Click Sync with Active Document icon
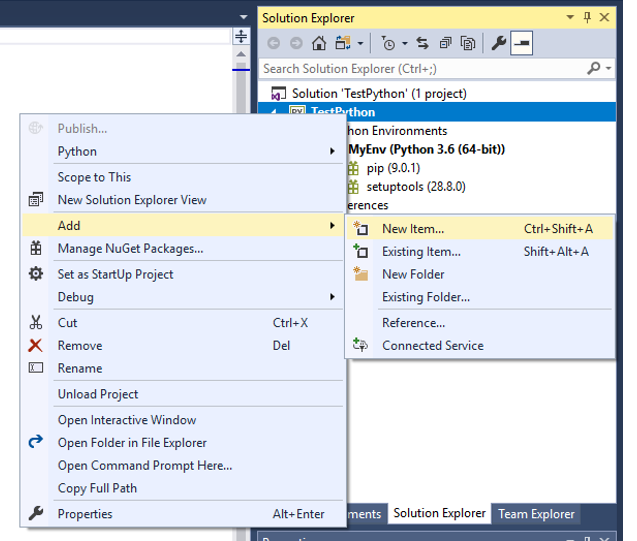 coord(422,43)
